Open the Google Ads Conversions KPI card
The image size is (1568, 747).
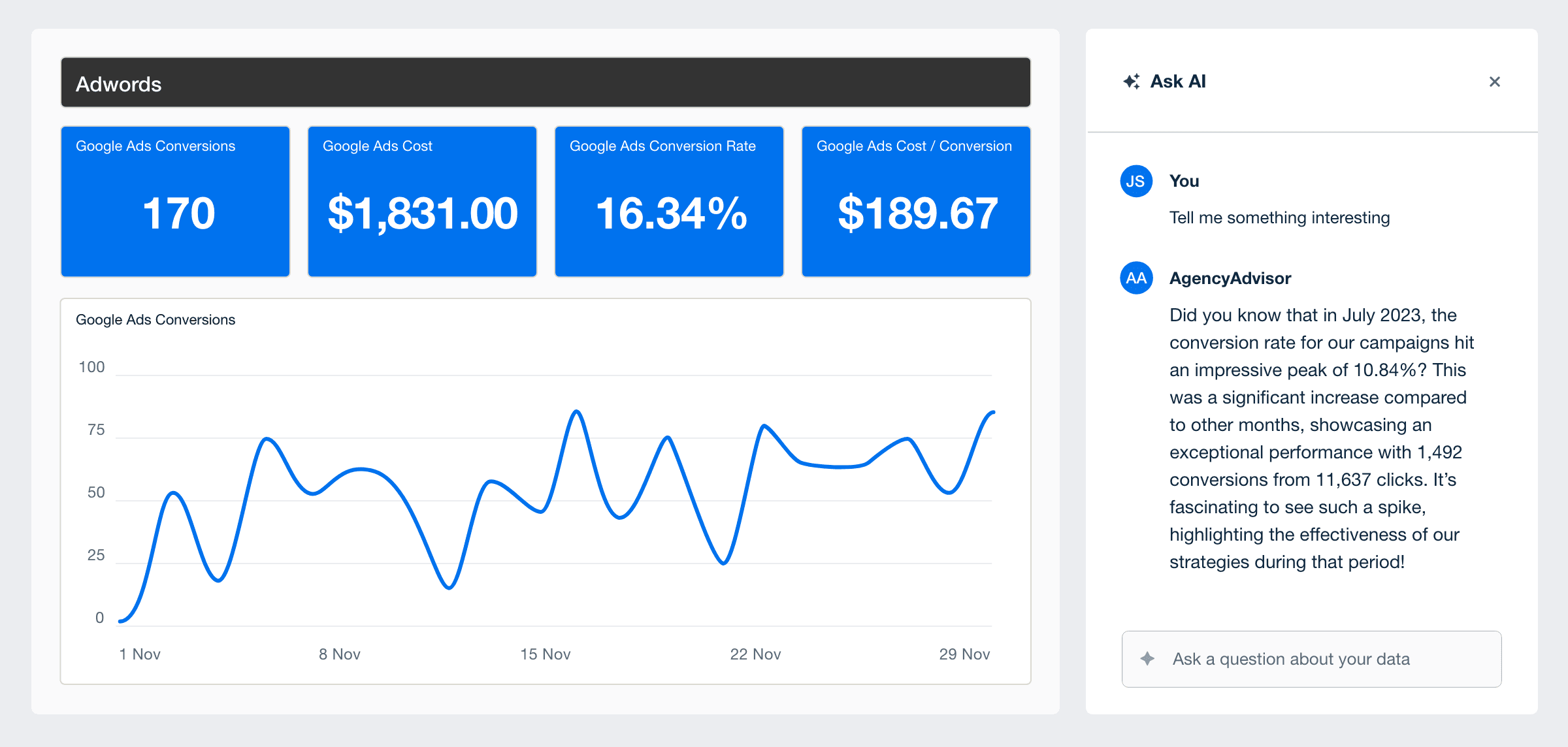[x=174, y=202]
